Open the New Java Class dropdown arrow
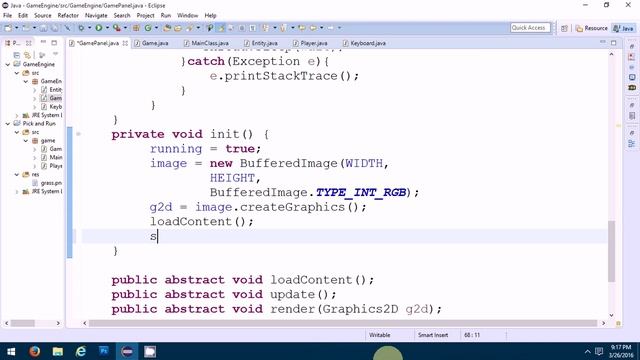Viewport: 640px width, 360px height. pos(156,28)
